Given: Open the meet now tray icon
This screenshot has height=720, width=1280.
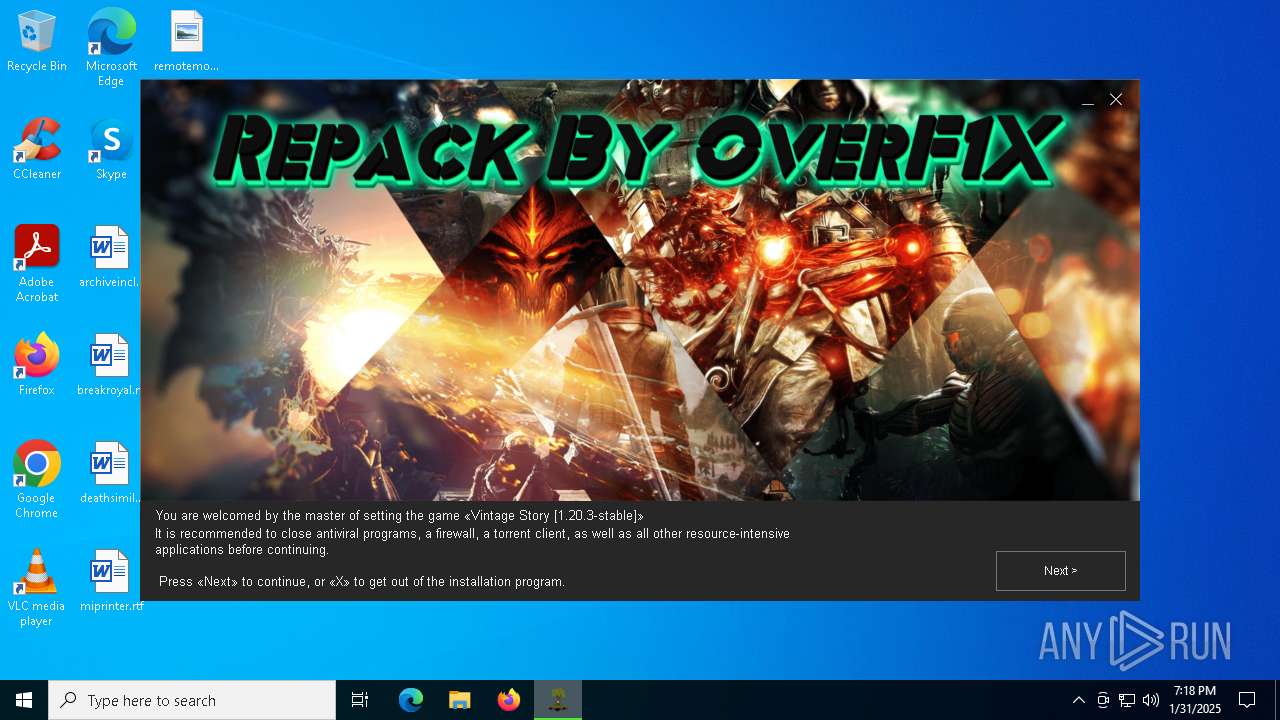Looking at the screenshot, I should [1103, 700].
